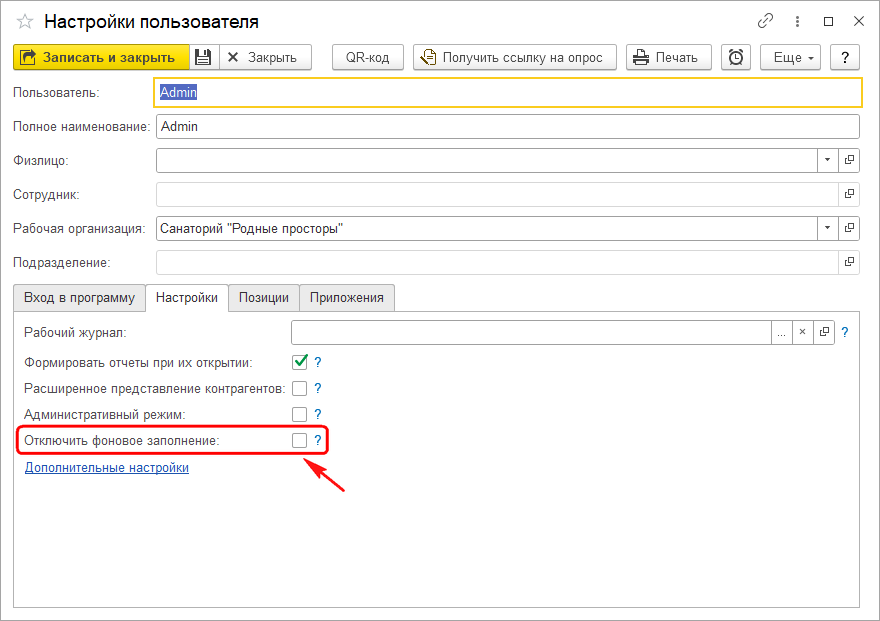Click the floppy disk save icon

[x=203, y=57]
